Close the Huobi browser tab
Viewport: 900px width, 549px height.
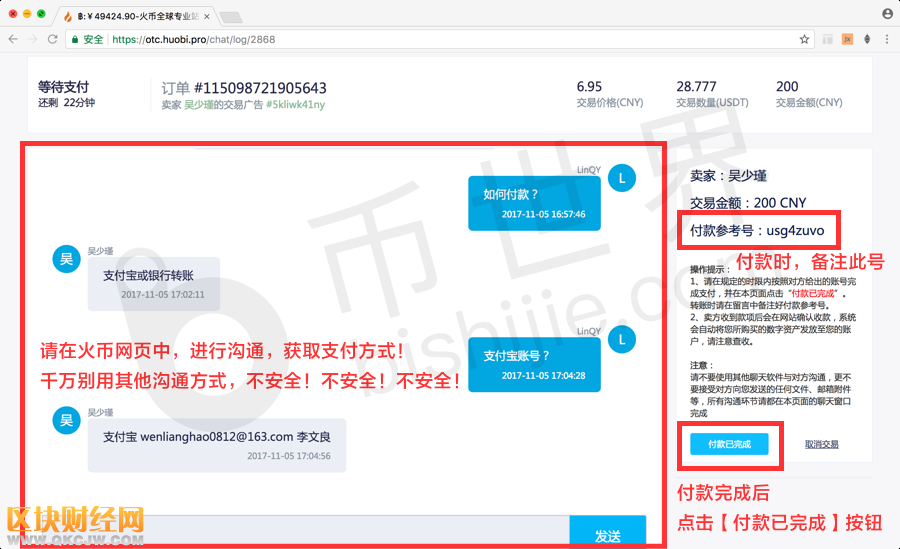(207, 17)
